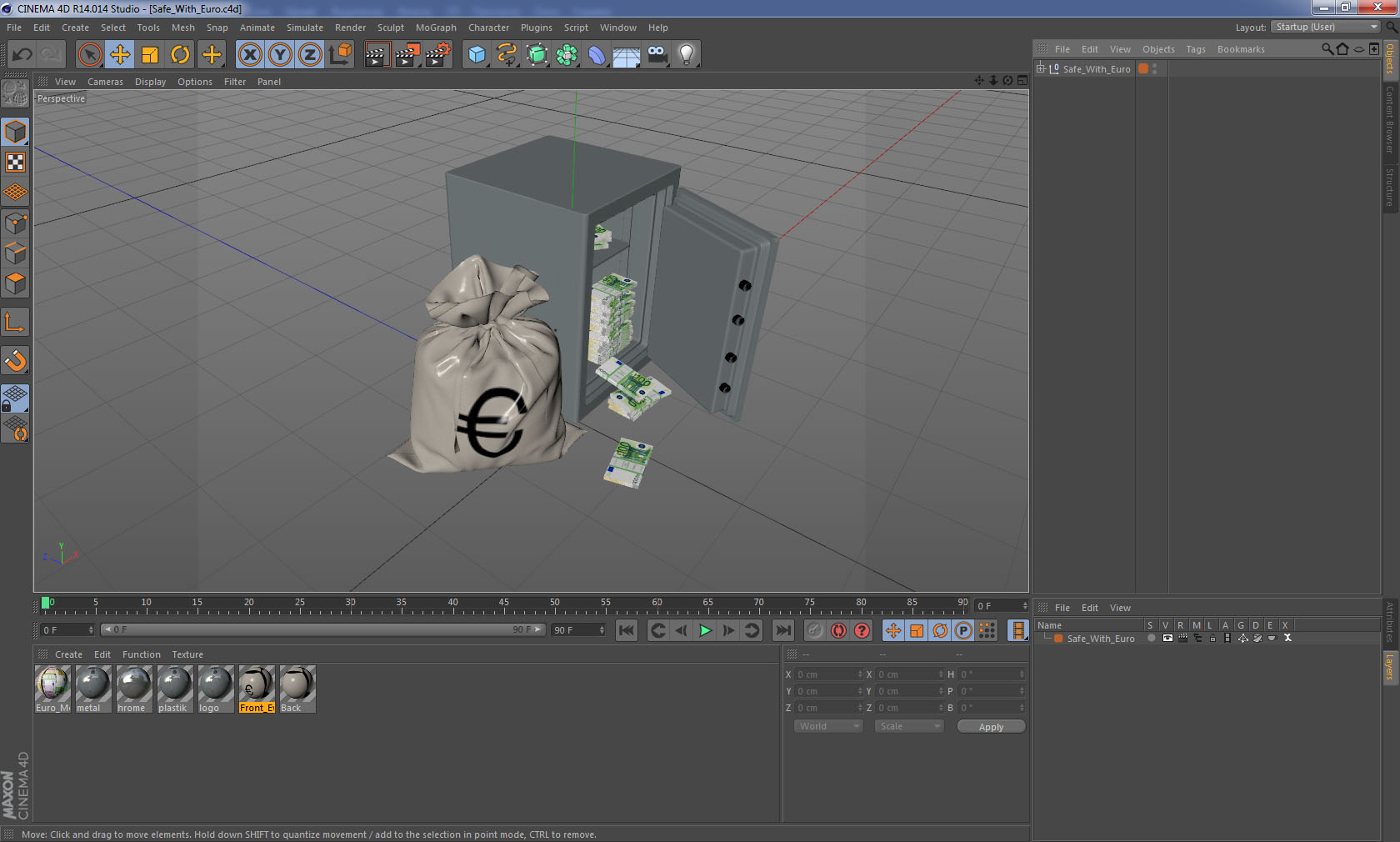
Task: Open Object Manager Tags menu
Action: [x=1196, y=49]
